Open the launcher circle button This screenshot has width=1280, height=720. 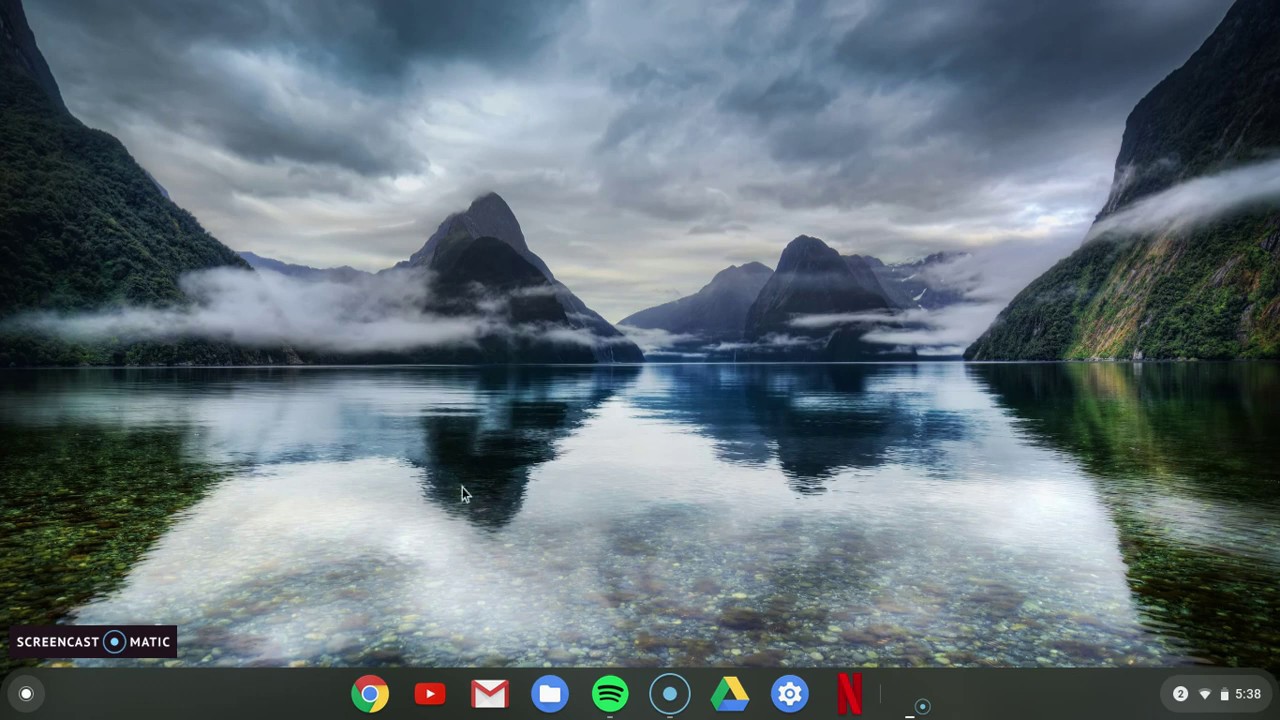[26, 694]
